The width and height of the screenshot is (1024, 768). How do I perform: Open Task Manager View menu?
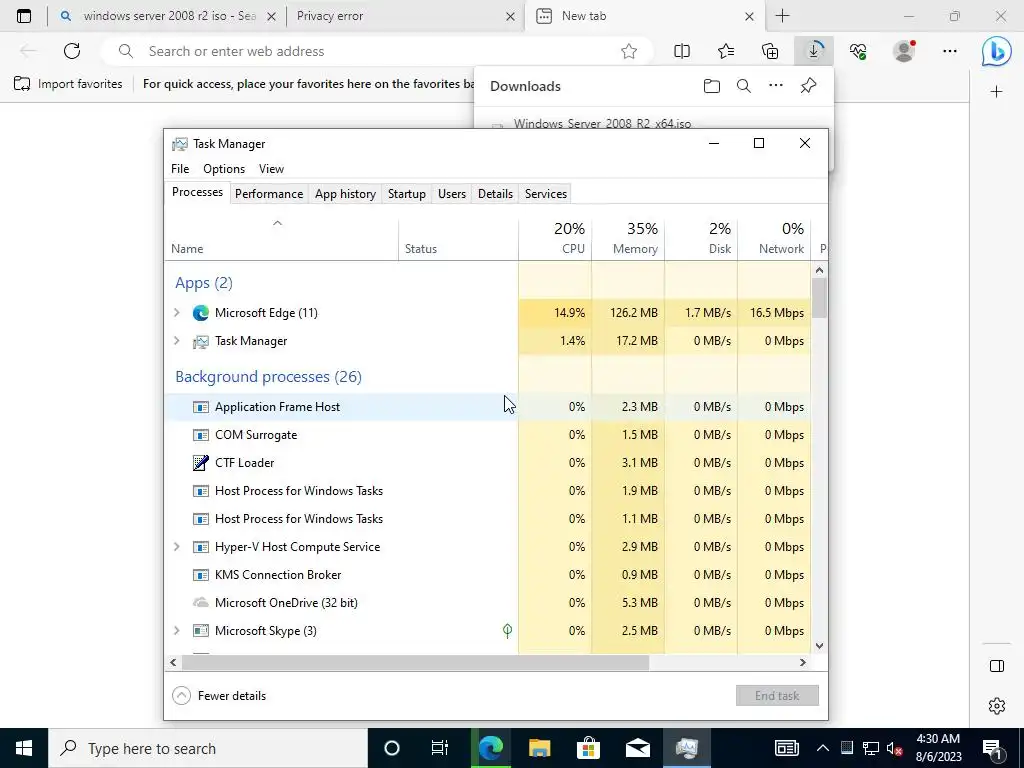point(271,169)
